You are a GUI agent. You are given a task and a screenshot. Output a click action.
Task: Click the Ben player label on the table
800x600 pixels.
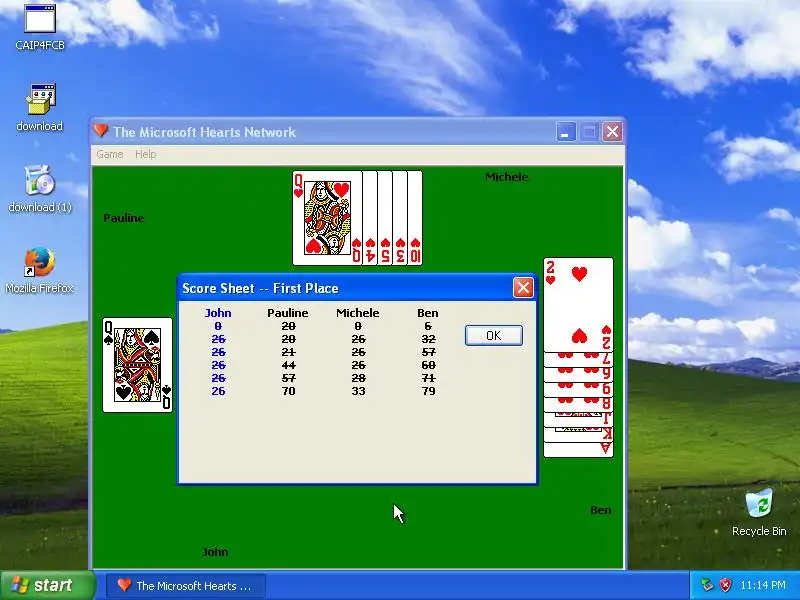[601, 510]
